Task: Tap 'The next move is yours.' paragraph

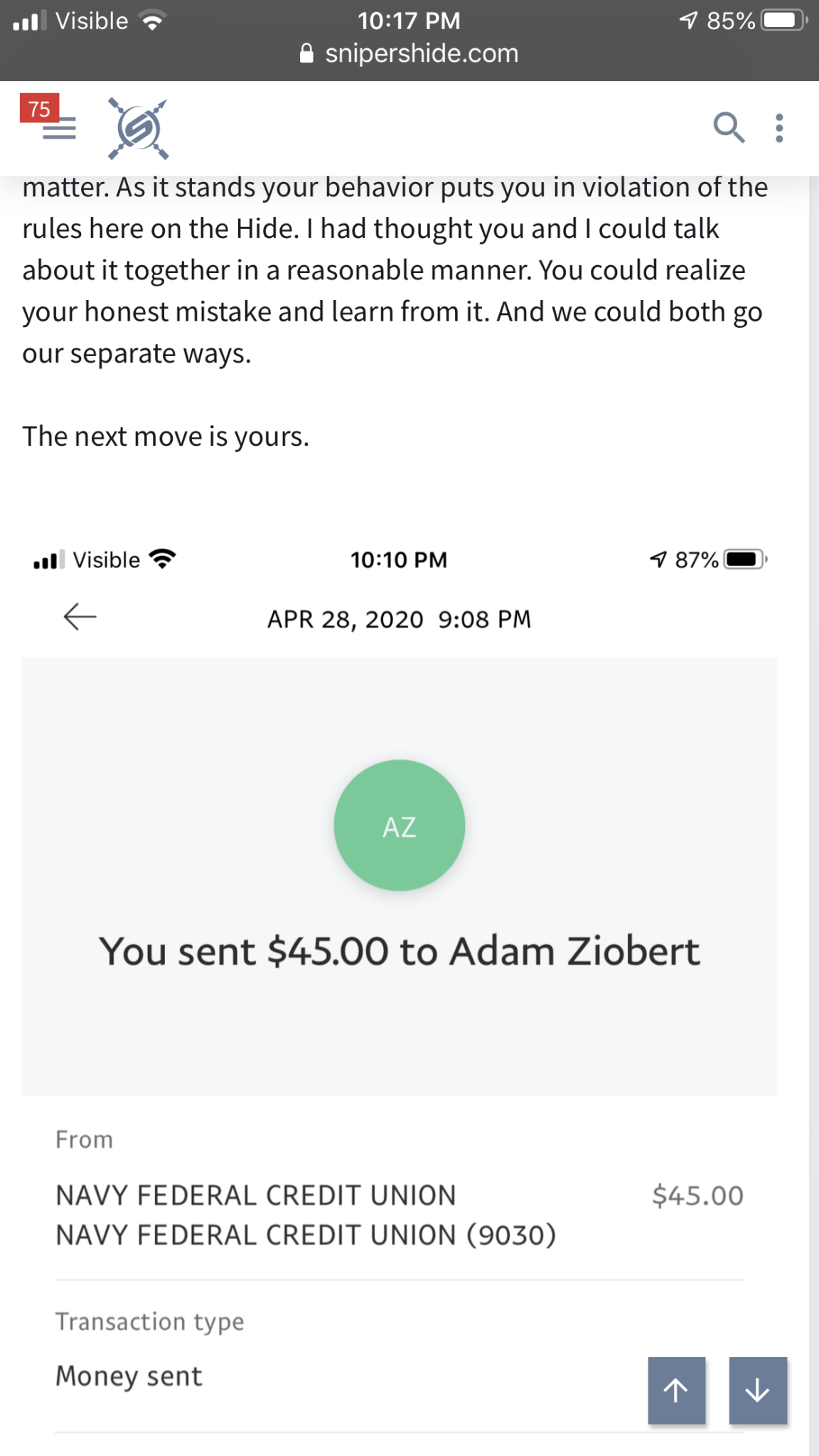Action: (166, 437)
